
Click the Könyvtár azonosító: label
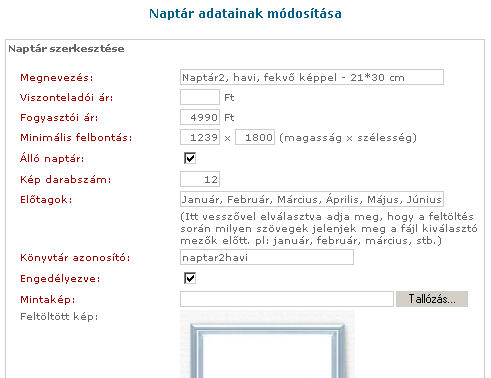pyautogui.click(x=75, y=258)
